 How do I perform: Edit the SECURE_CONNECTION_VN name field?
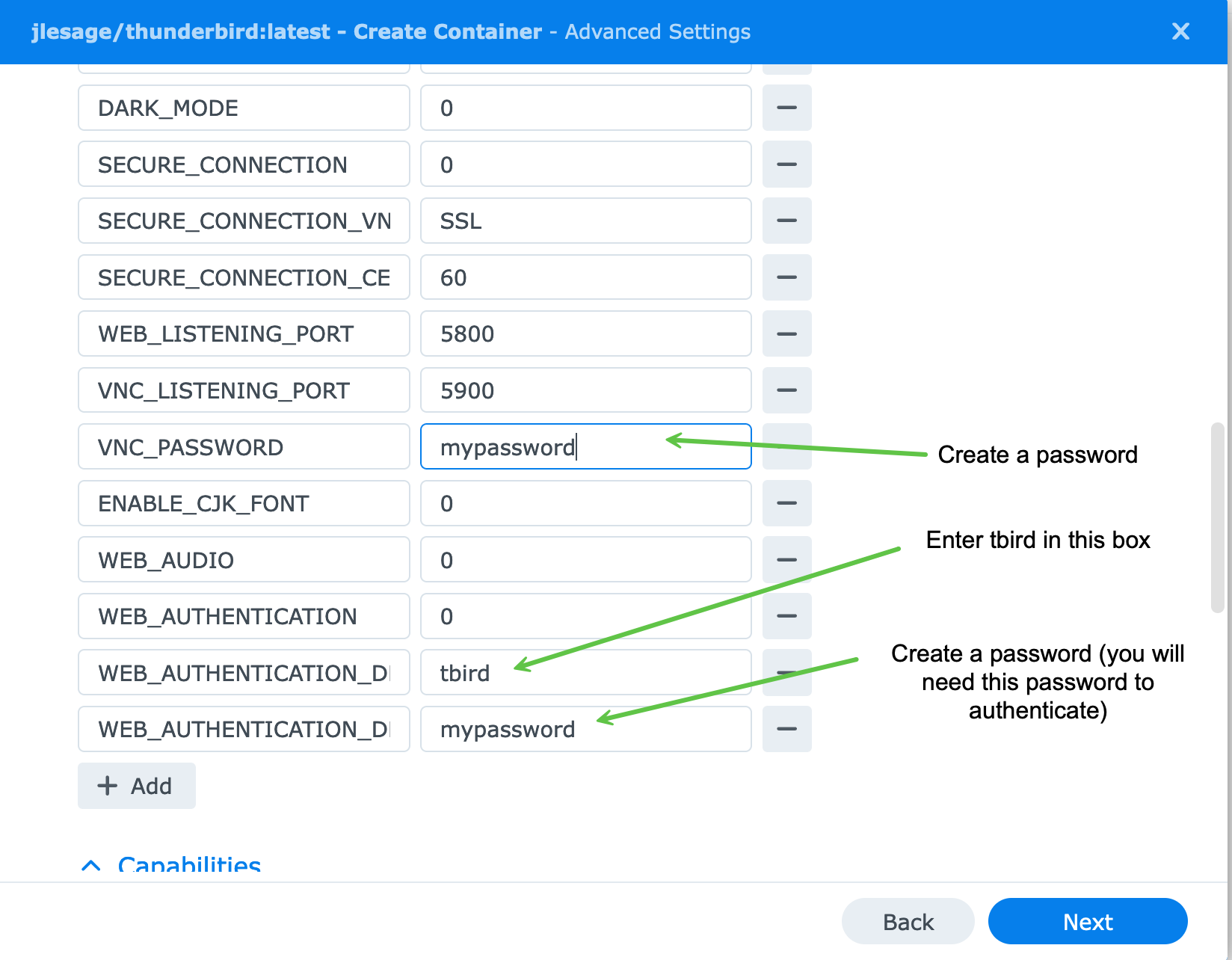tap(244, 221)
